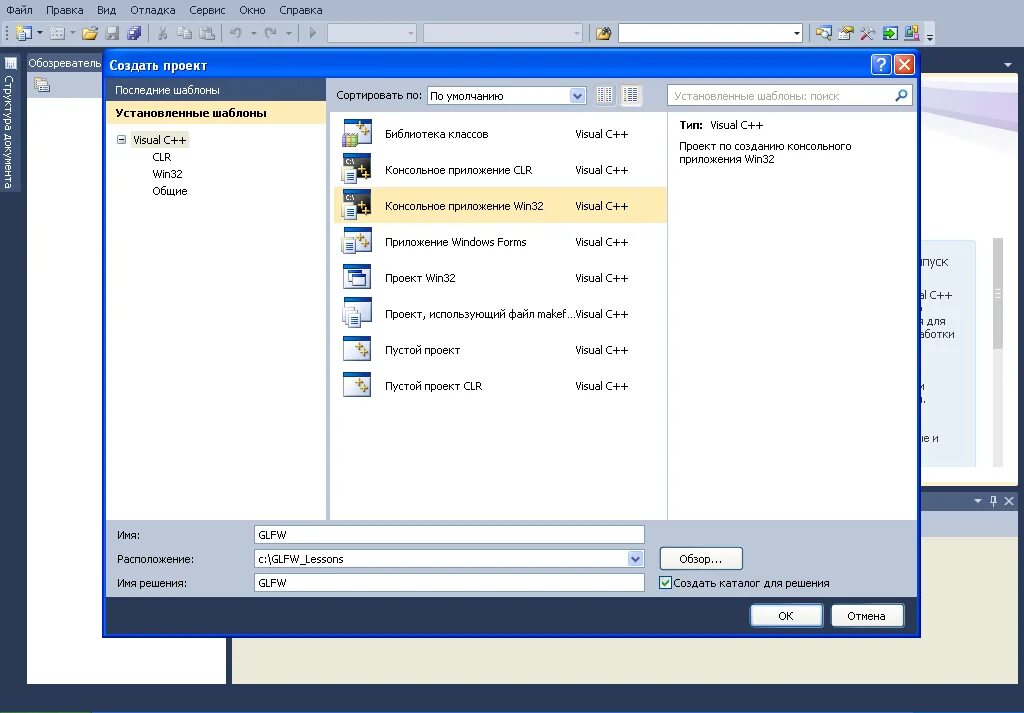Click the Copy toolbar icon
Screen dimensions: 1024x713
[185, 33]
